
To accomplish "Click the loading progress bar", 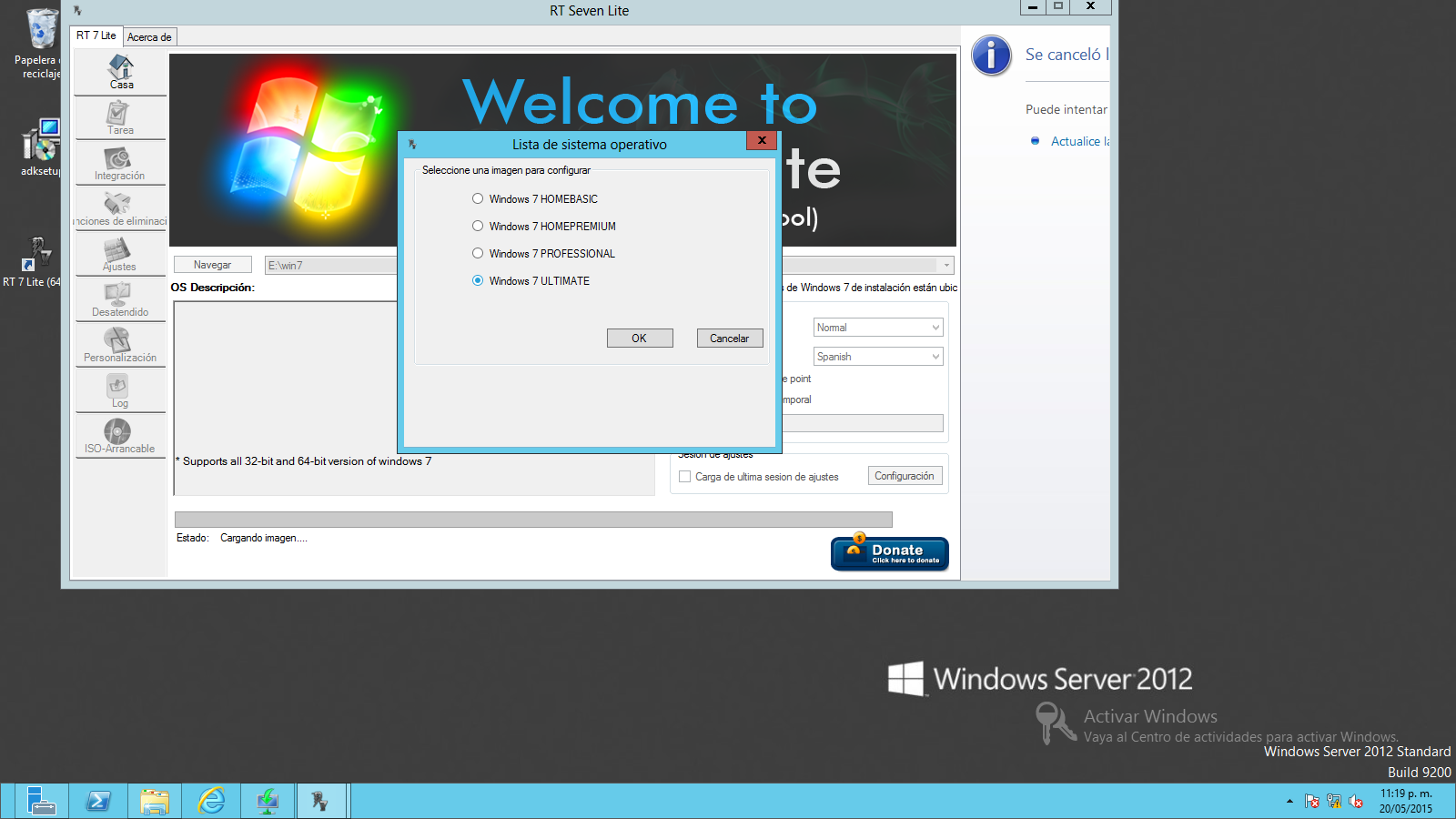I will [533, 520].
